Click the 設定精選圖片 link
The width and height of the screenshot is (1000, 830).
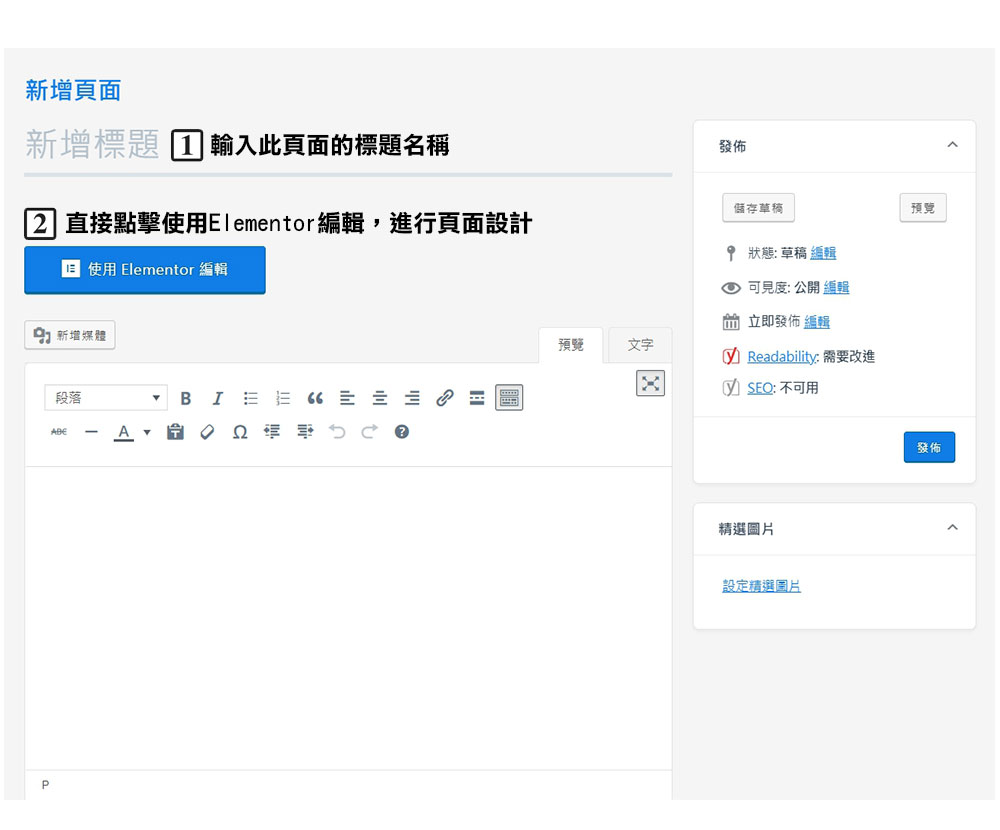761,586
